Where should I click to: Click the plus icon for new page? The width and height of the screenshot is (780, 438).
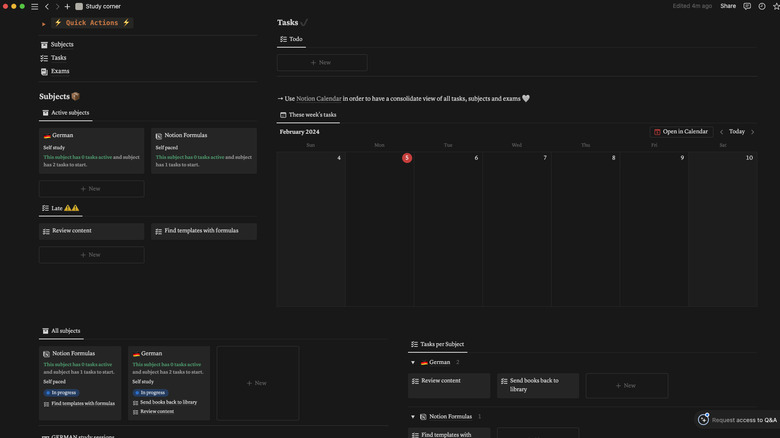coord(67,6)
